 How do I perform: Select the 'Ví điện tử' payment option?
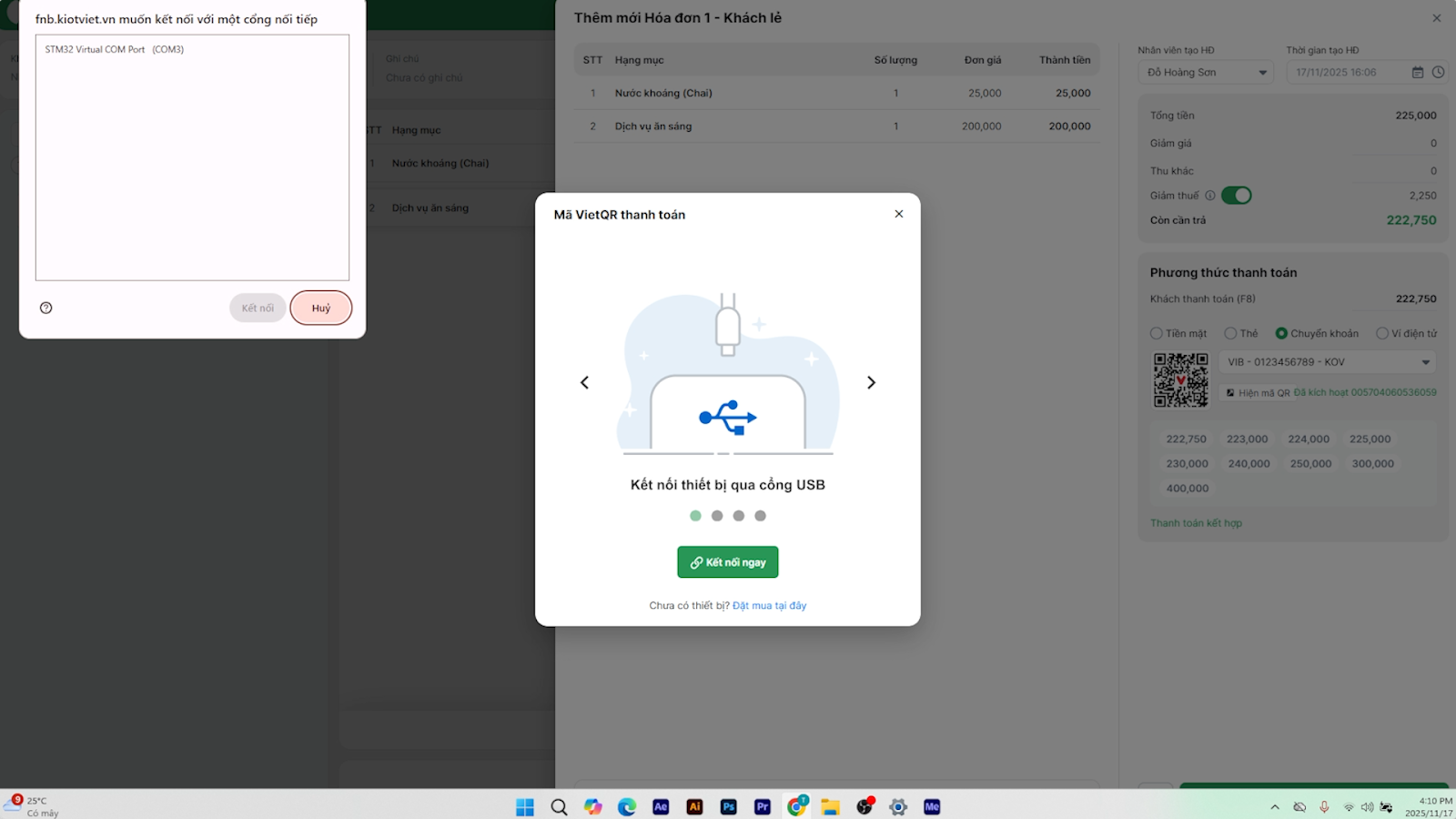[x=1407, y=333]
